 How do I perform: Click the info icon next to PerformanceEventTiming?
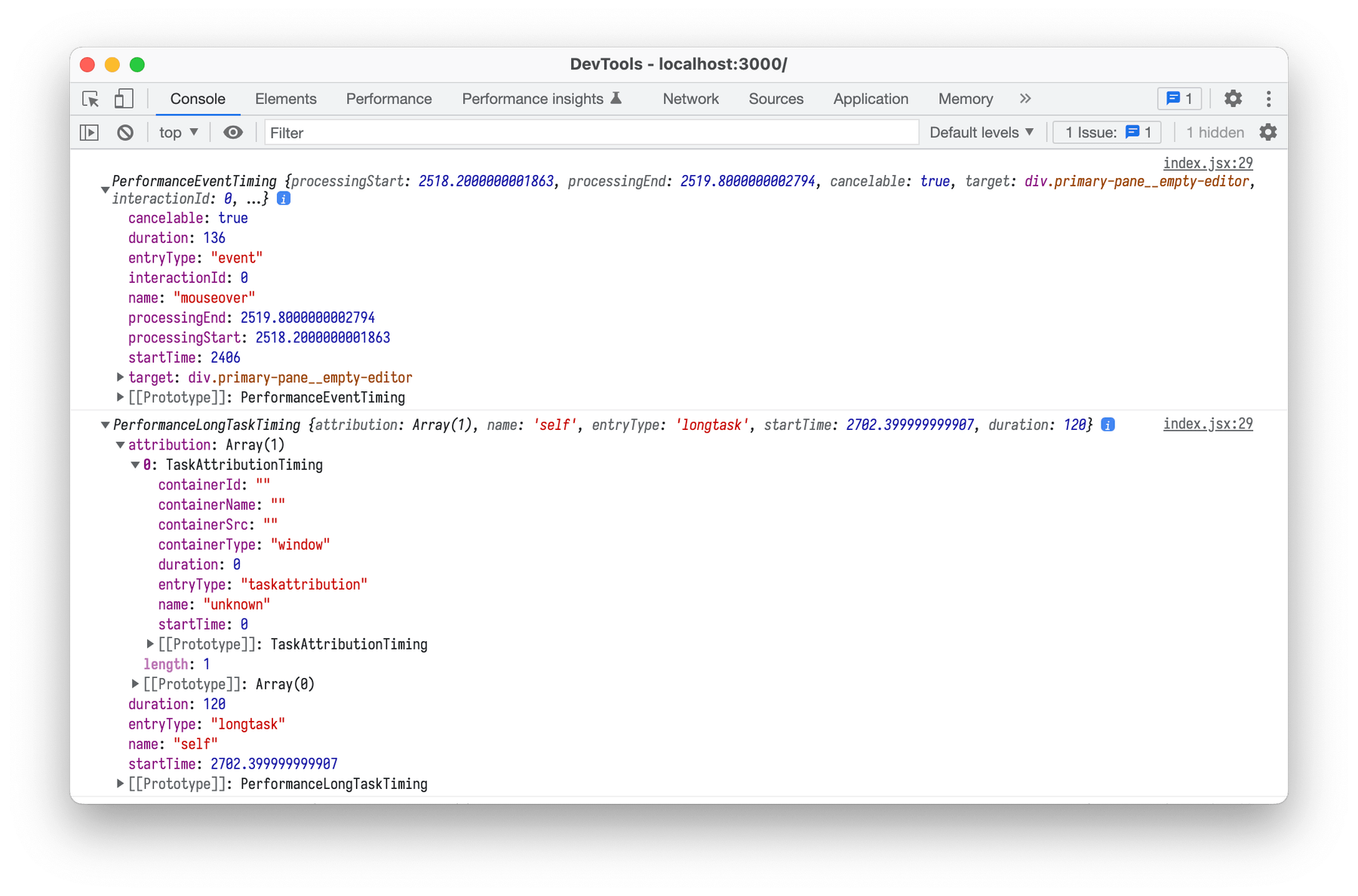(x=283, y=198)
